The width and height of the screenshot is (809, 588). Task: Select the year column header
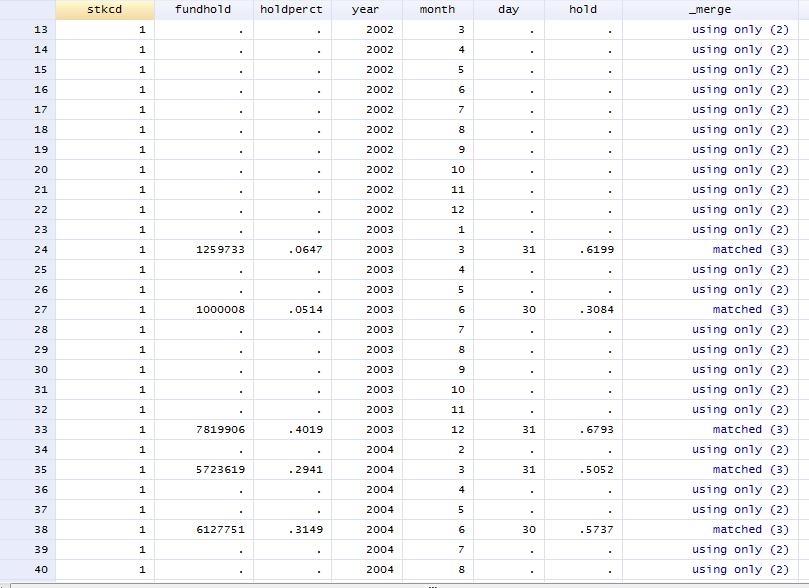tap(366, 10)
